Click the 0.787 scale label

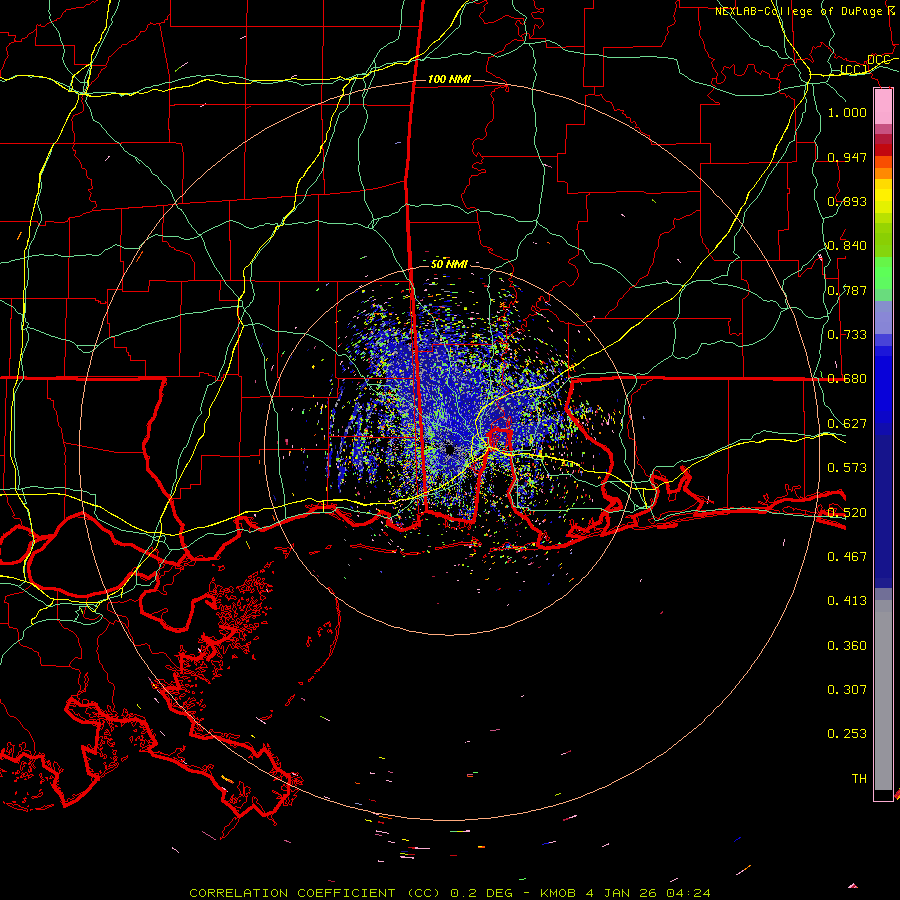click(x=847, y=290)
